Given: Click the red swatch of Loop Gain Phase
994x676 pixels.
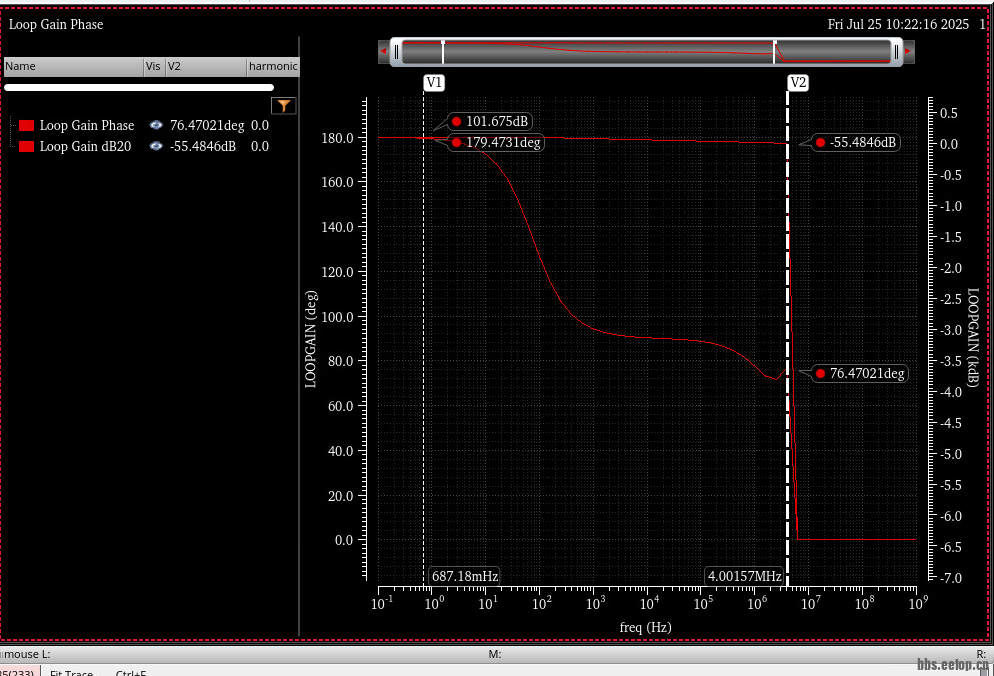Looking at the screenshot, I should coord(26,126).
